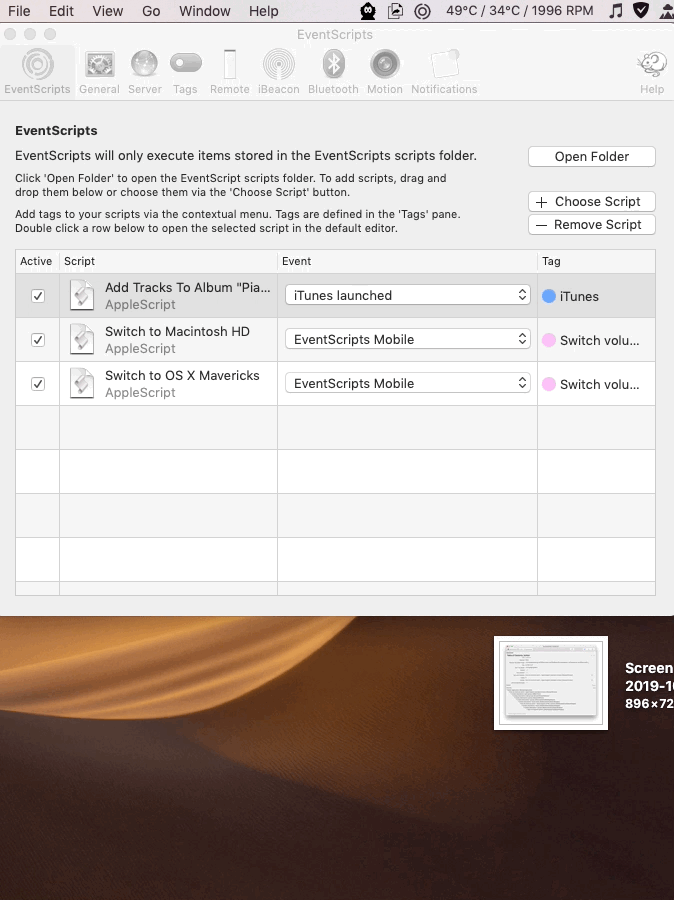Select the Switch to Macintosh HD script icon

coord(82,339)
